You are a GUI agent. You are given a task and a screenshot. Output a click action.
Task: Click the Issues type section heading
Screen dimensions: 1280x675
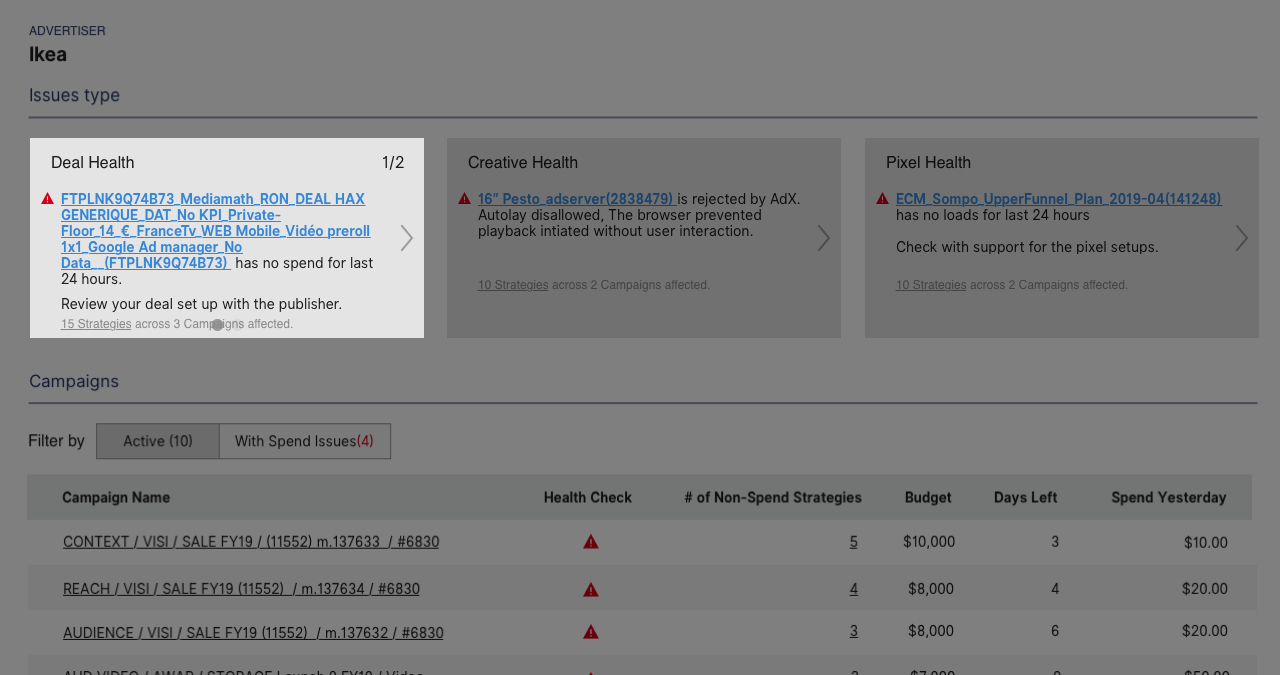click(74, 95)
